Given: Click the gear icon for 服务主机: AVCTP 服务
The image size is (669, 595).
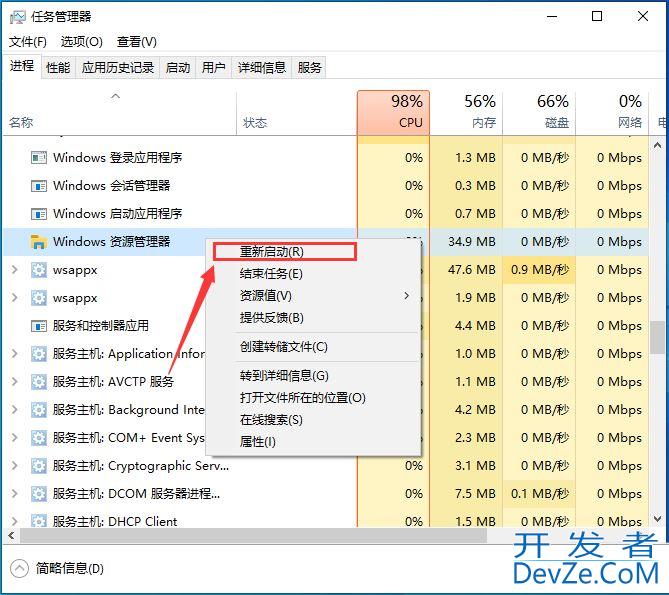Looking at the screenshot, I should [39, 382].
